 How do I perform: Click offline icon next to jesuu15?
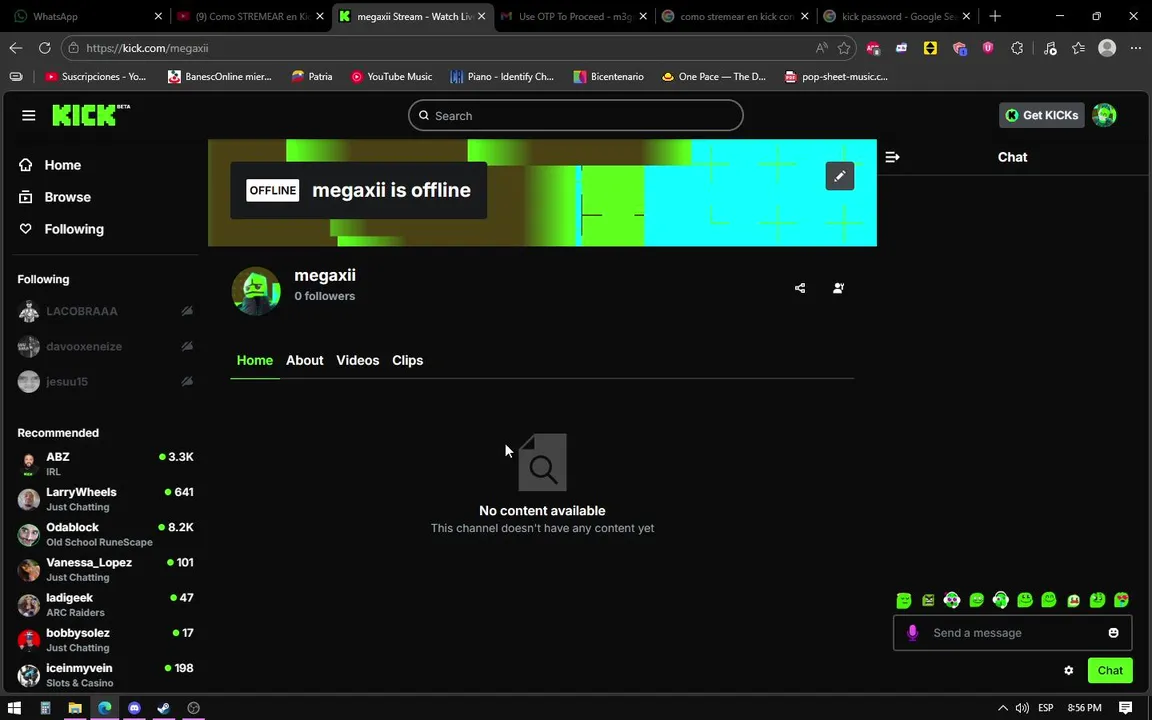click(x=187, y=381)
